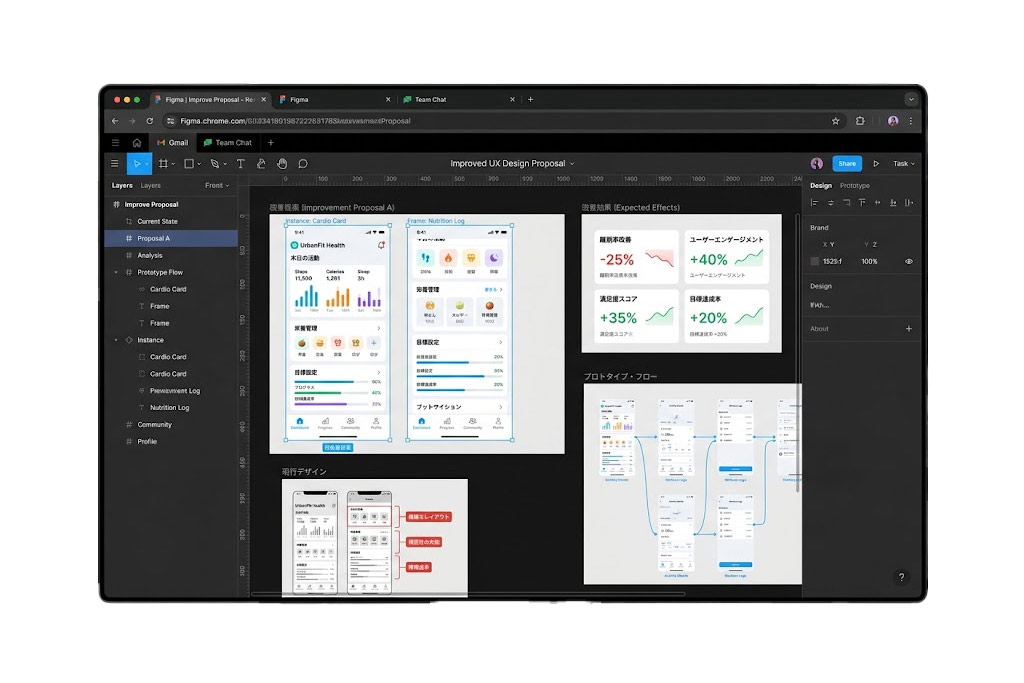Go back in browser history

click(115, 121)
